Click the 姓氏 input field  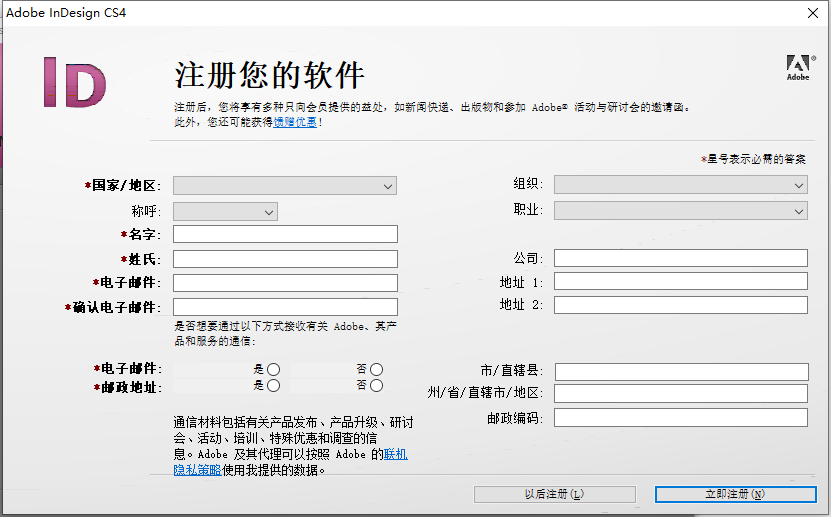(x=285, y=259)
